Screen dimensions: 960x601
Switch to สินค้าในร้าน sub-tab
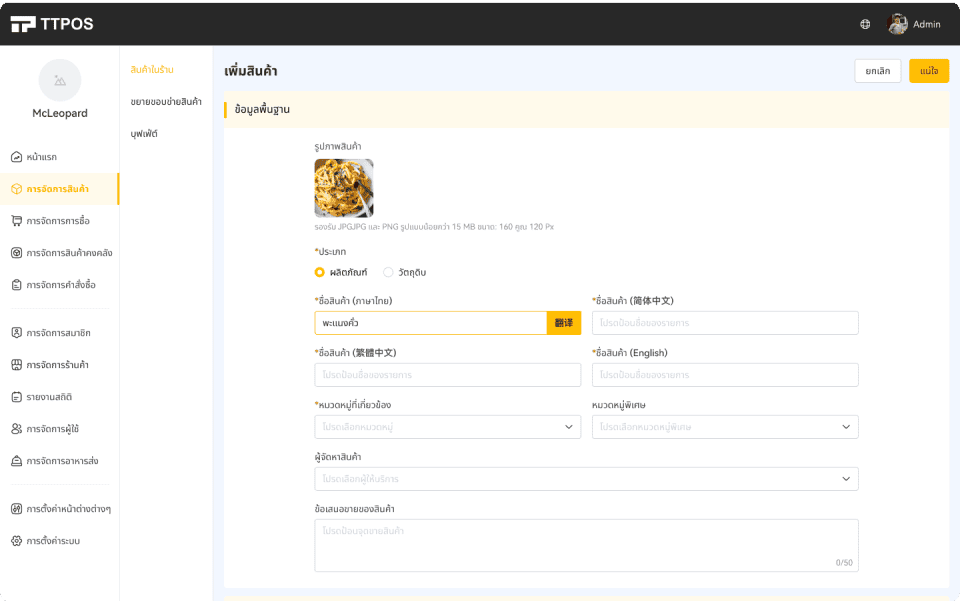click(152, 70)
